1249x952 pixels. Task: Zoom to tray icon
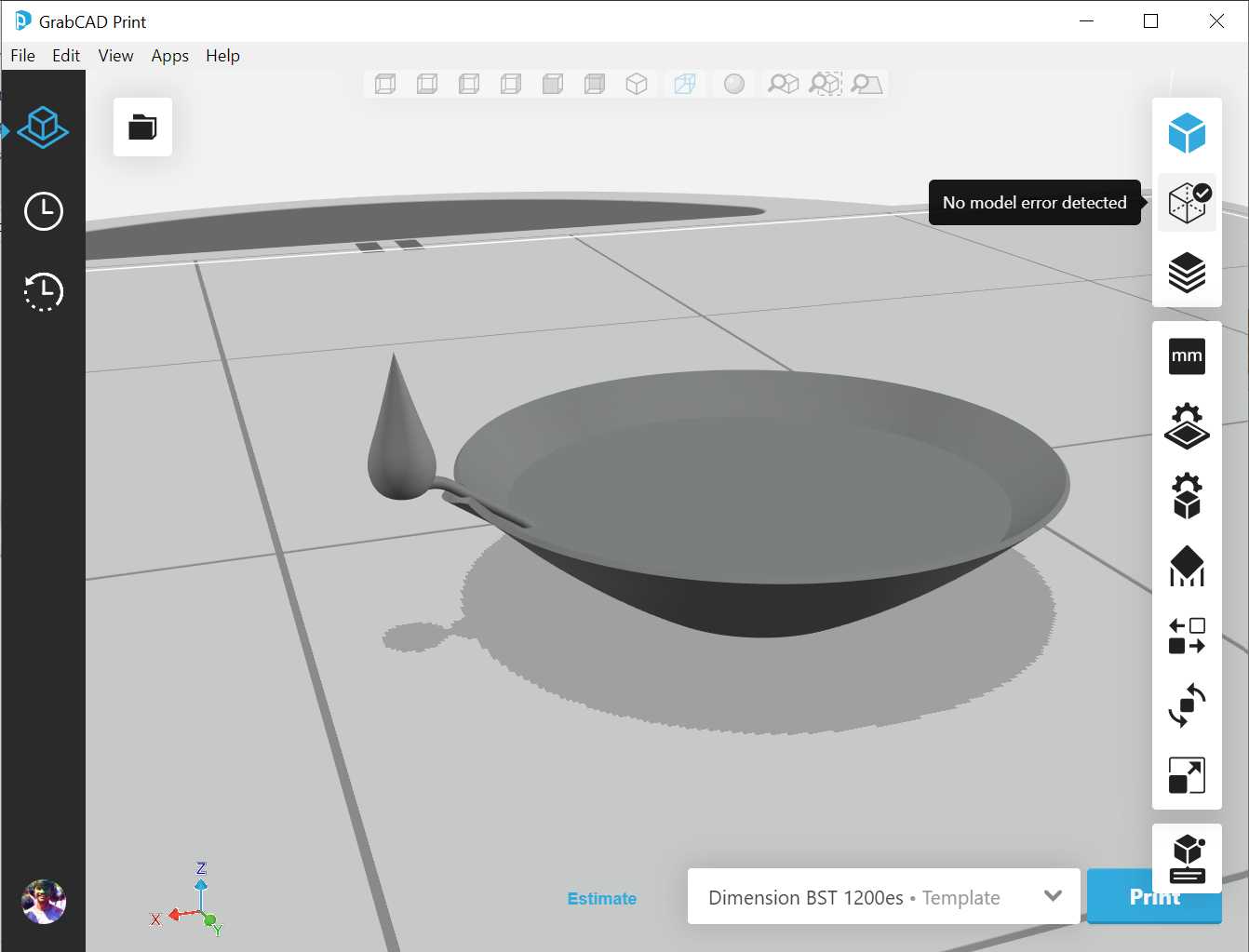pyautogui.click(x=866, y=84)
